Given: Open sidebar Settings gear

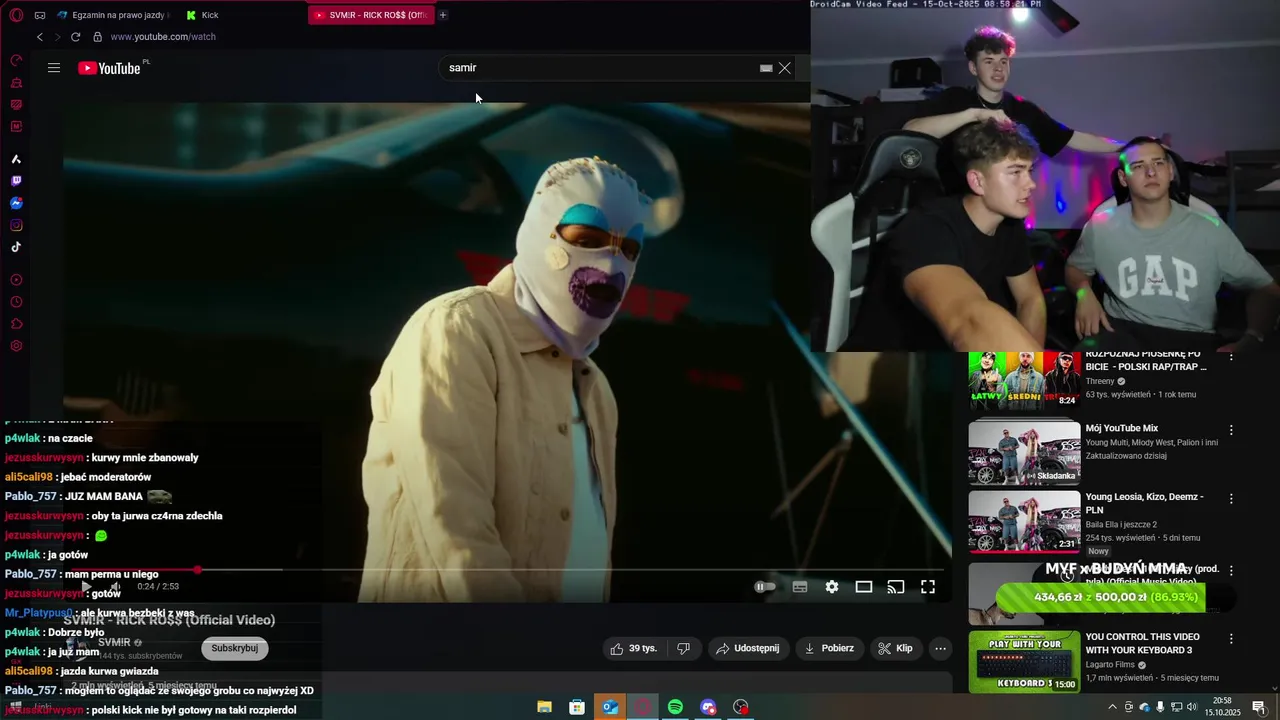Looking at the screenshot, I should coord(16,346).
